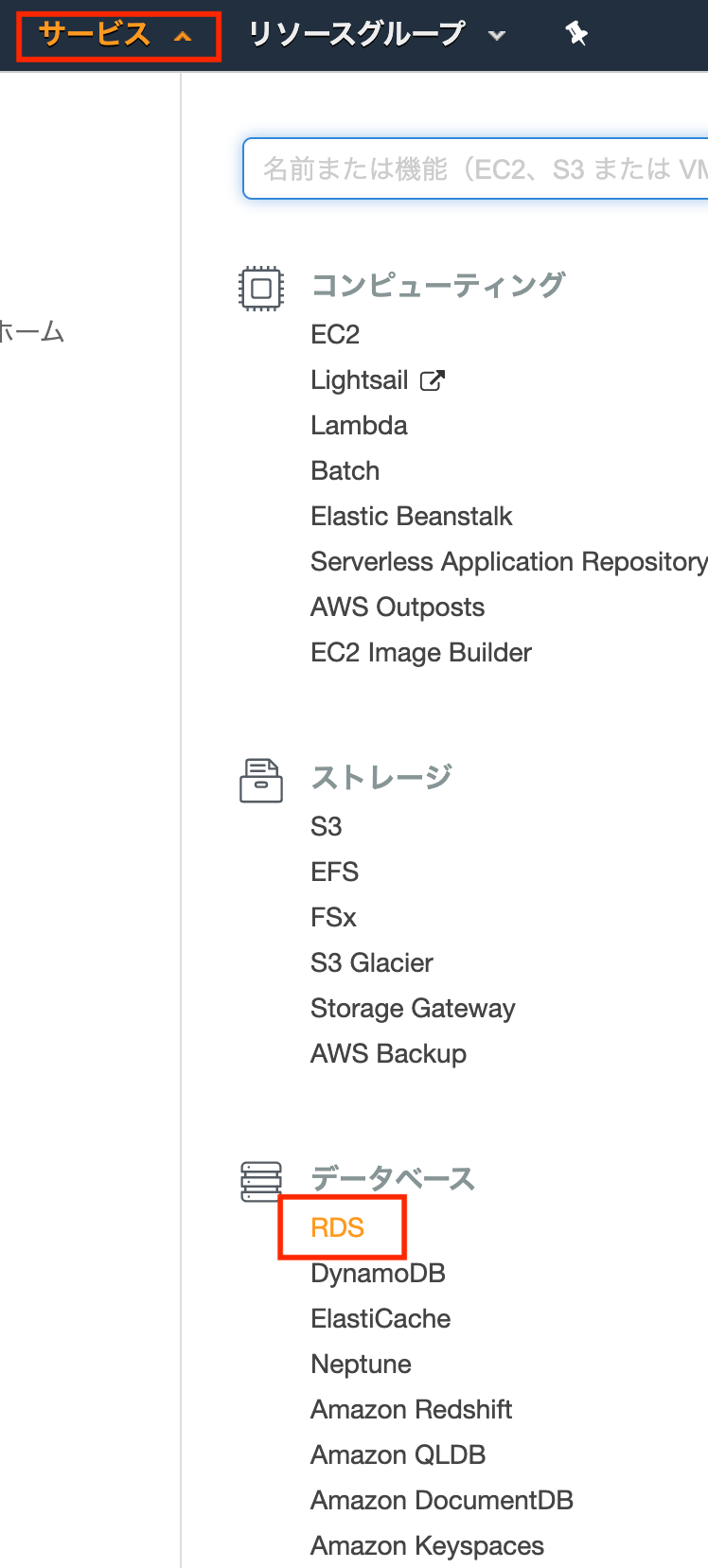Select ホーム in the left sidebar

tap(31, 333)
